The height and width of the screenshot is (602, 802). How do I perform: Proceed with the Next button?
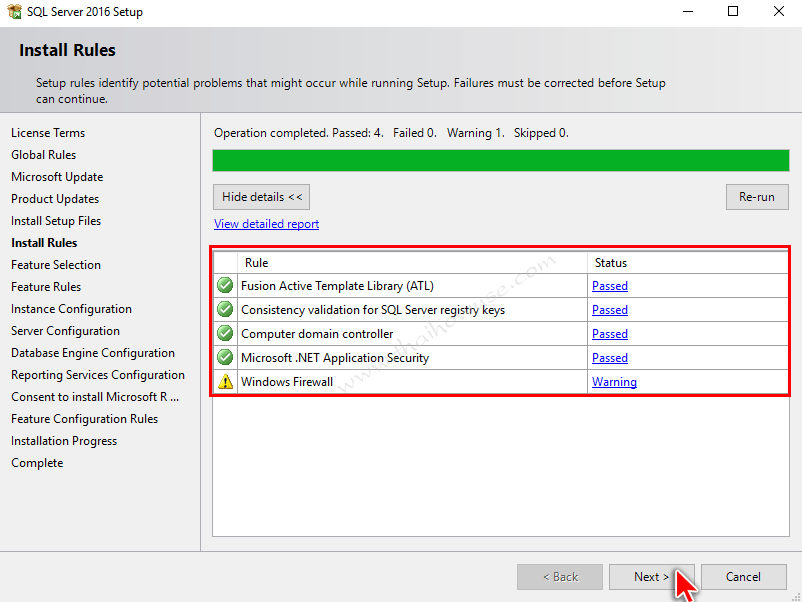coord(652,577)
